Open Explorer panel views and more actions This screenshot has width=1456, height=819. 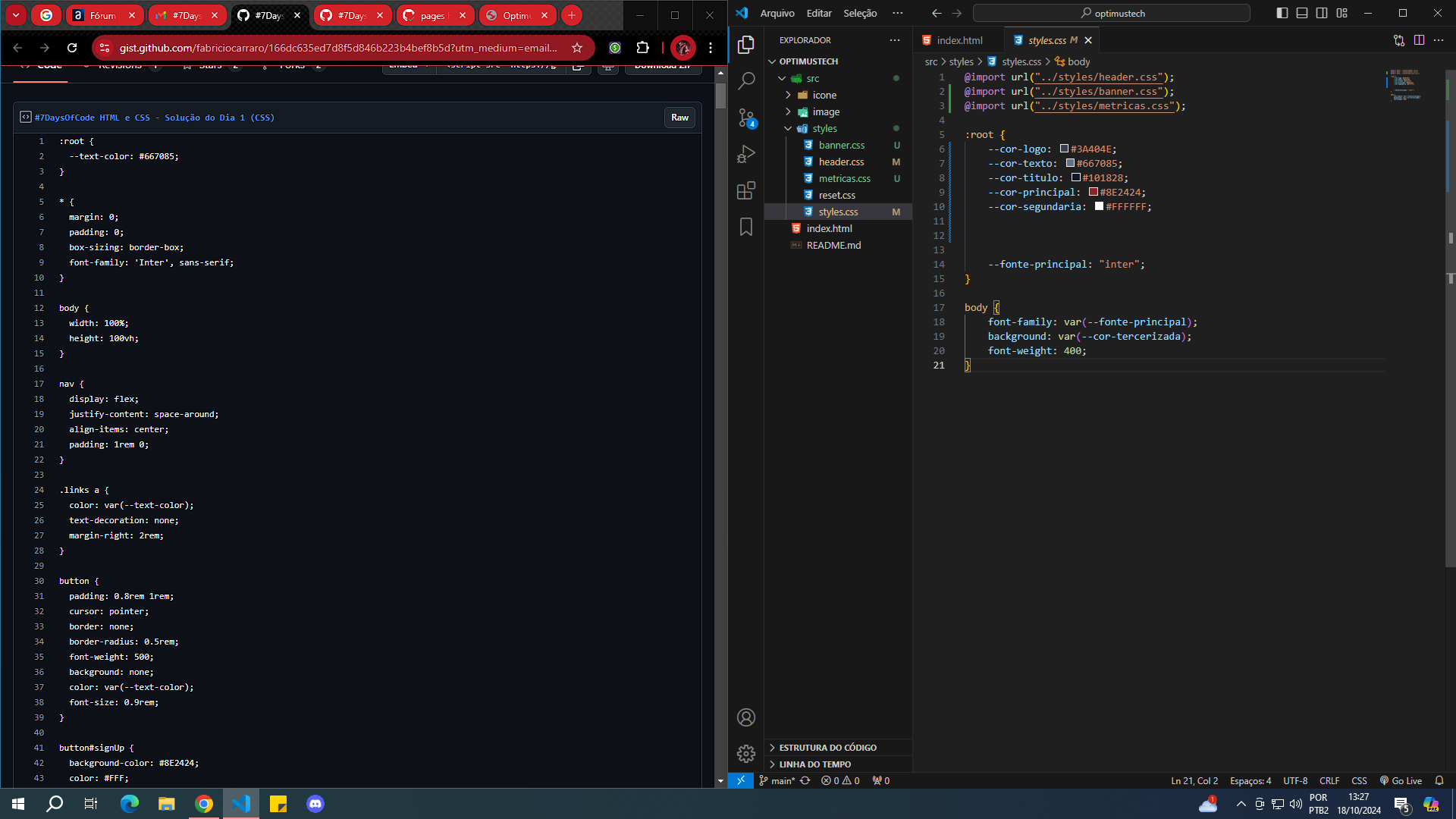click(895, 40)
